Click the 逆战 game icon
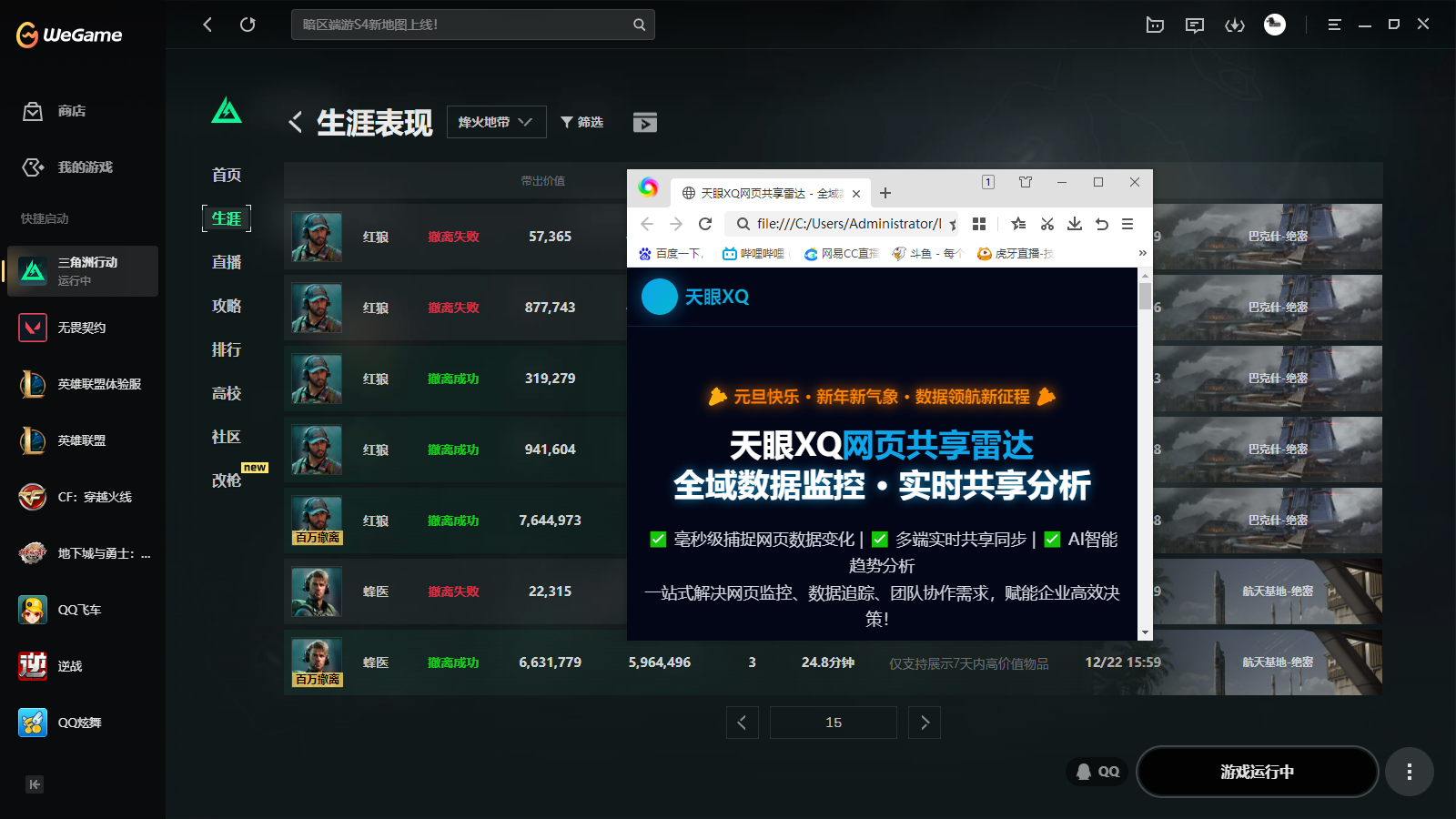The height and width of the screenshot is (819, 1456). click(33, 666)
